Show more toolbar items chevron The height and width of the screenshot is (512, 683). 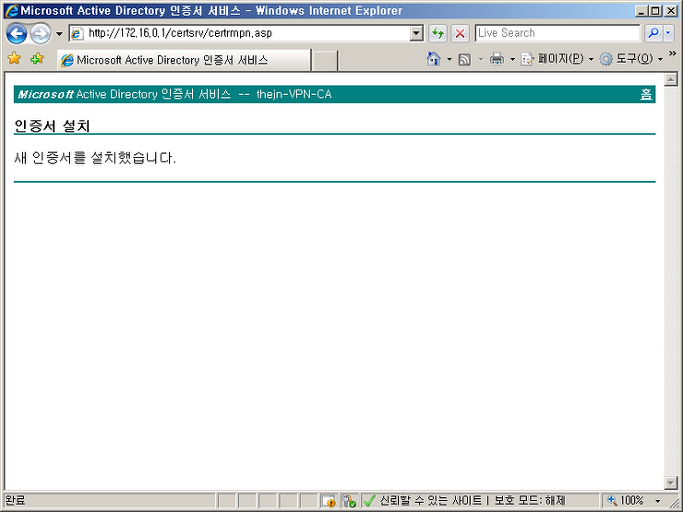click(x=672, y=54)
